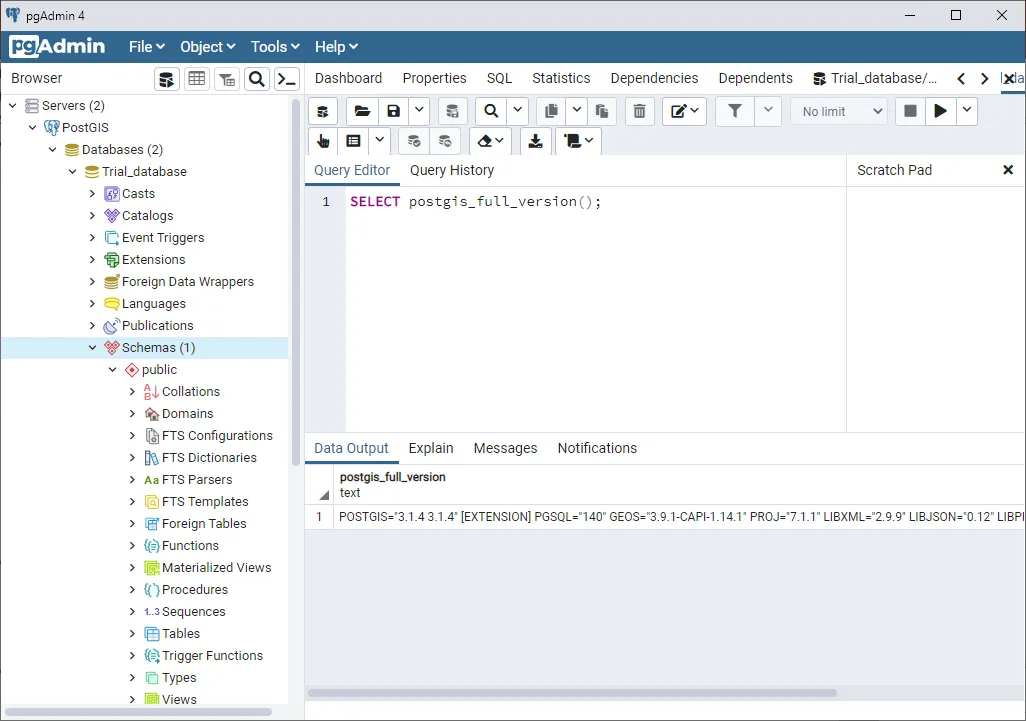The height and width of the screenshot is (721, 1026).
Task: Click the Filter funnel icon
Action: pyautogui.click(x=735, y=111)
